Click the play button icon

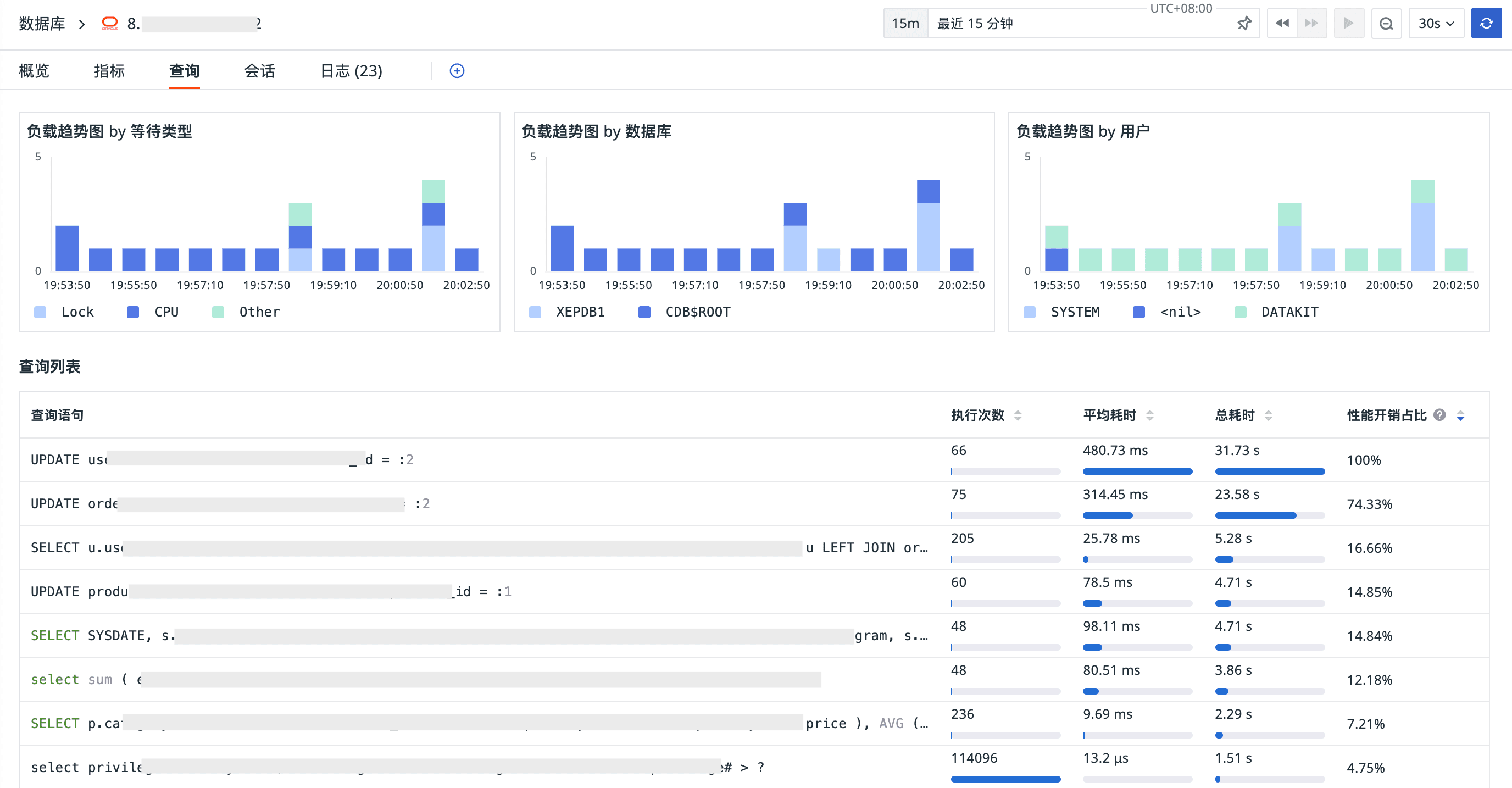pos(1348,24)
